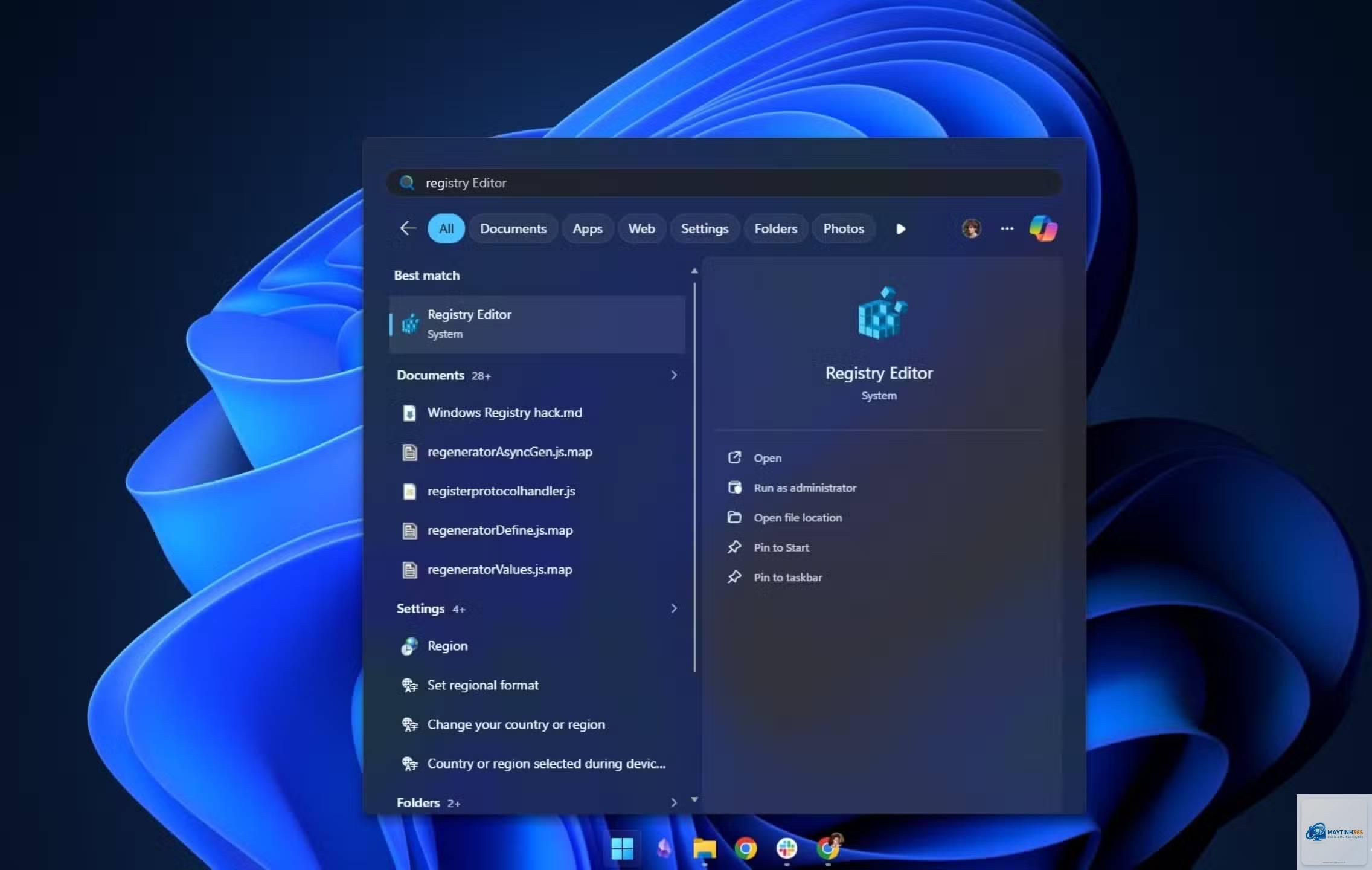The width and height of the screenshot is (1372, 870).
Task: Switch to the Documents filter tab
Action: [x=513, y=228]
